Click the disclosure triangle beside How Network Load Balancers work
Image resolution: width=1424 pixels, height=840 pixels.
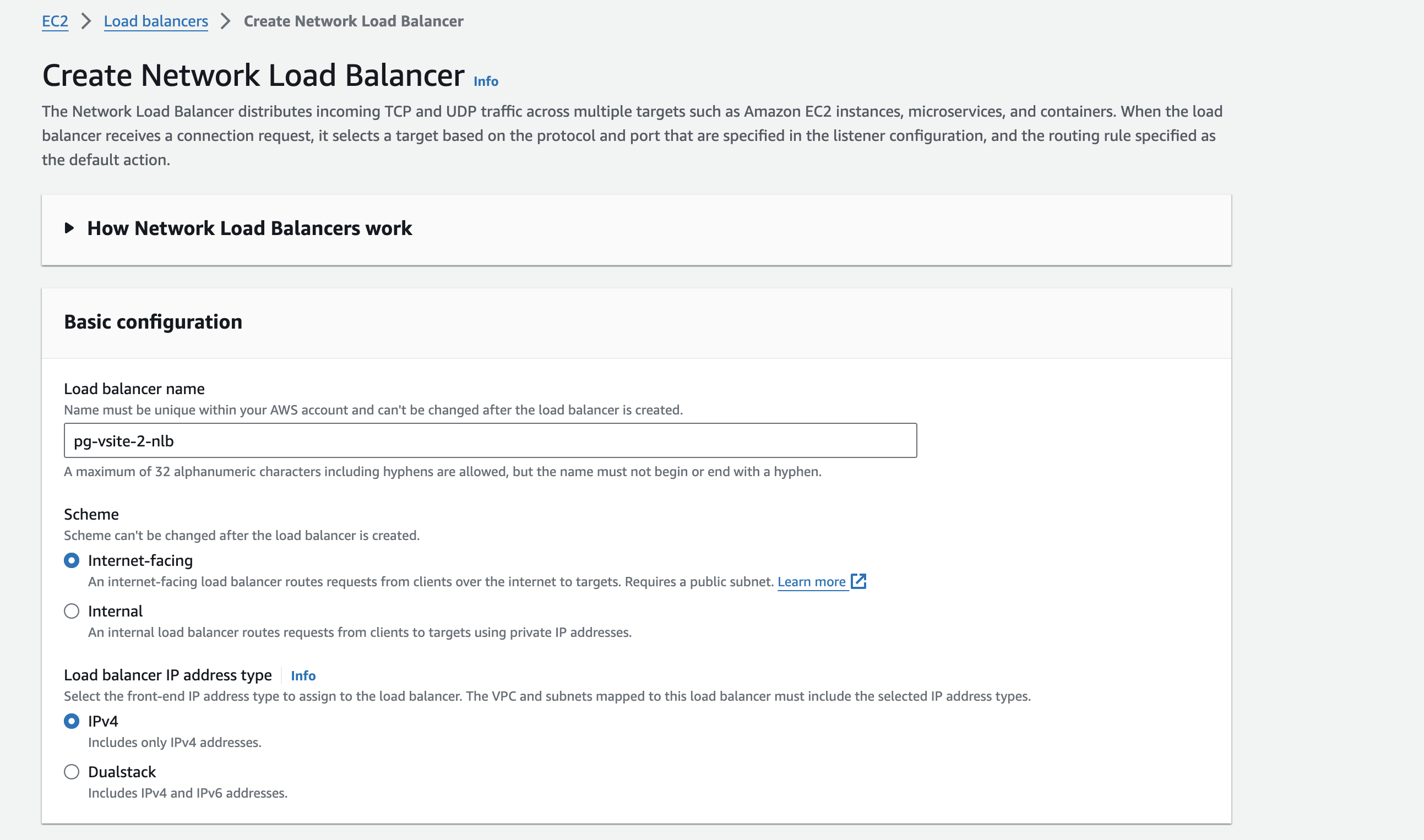tap(69, 228)
